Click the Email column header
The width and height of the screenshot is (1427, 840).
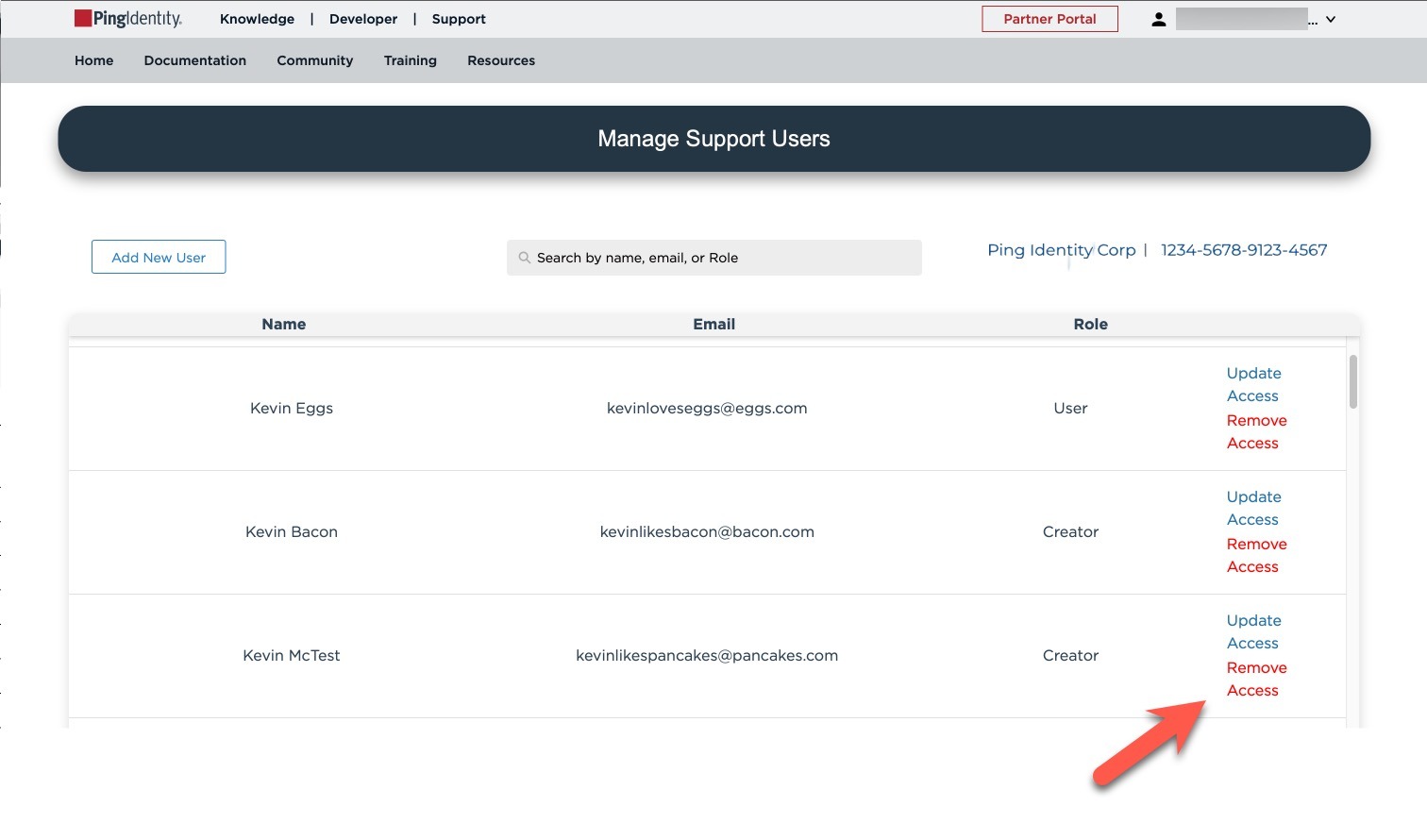pos(713,324)
